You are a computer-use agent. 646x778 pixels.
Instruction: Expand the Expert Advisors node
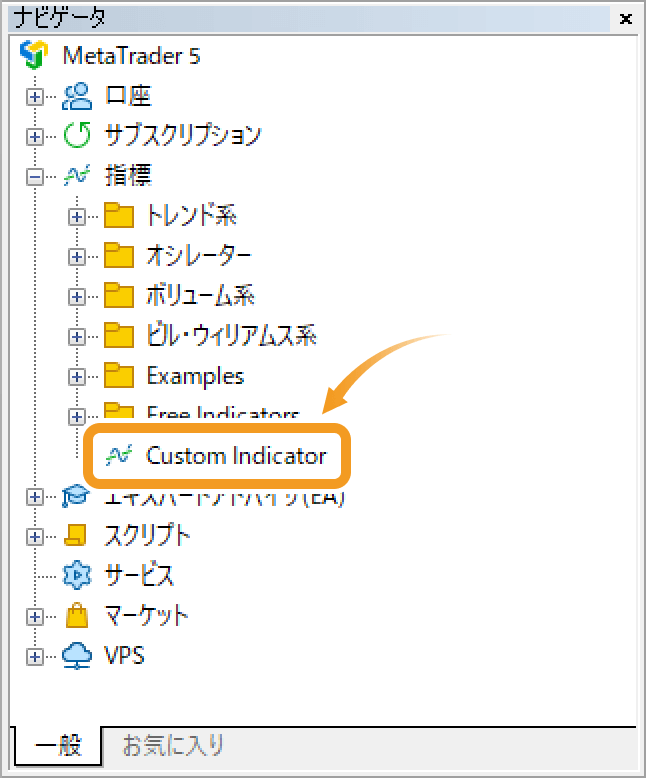pos(34,497)
